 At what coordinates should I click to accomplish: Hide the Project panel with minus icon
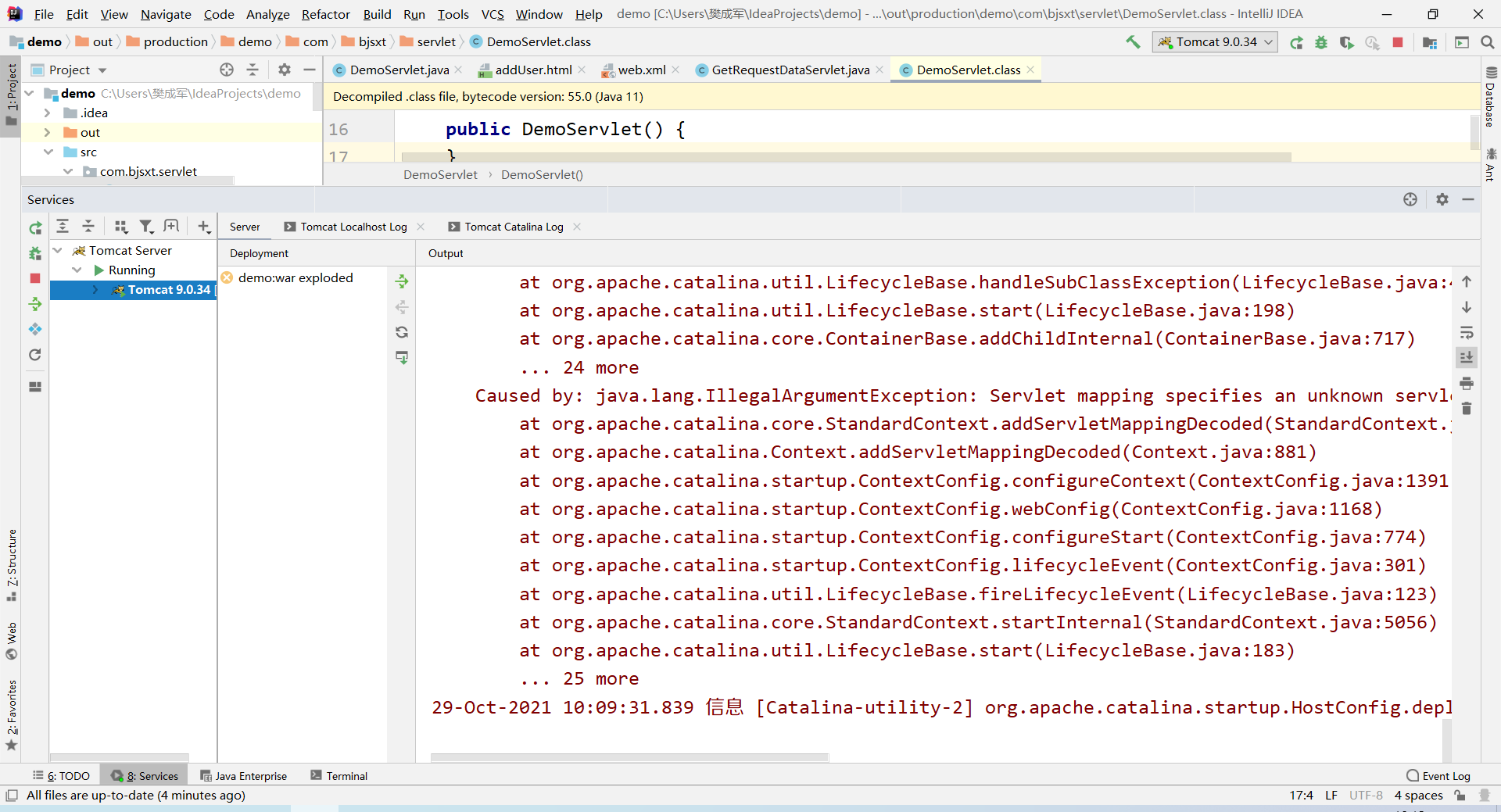click(310, 70)
